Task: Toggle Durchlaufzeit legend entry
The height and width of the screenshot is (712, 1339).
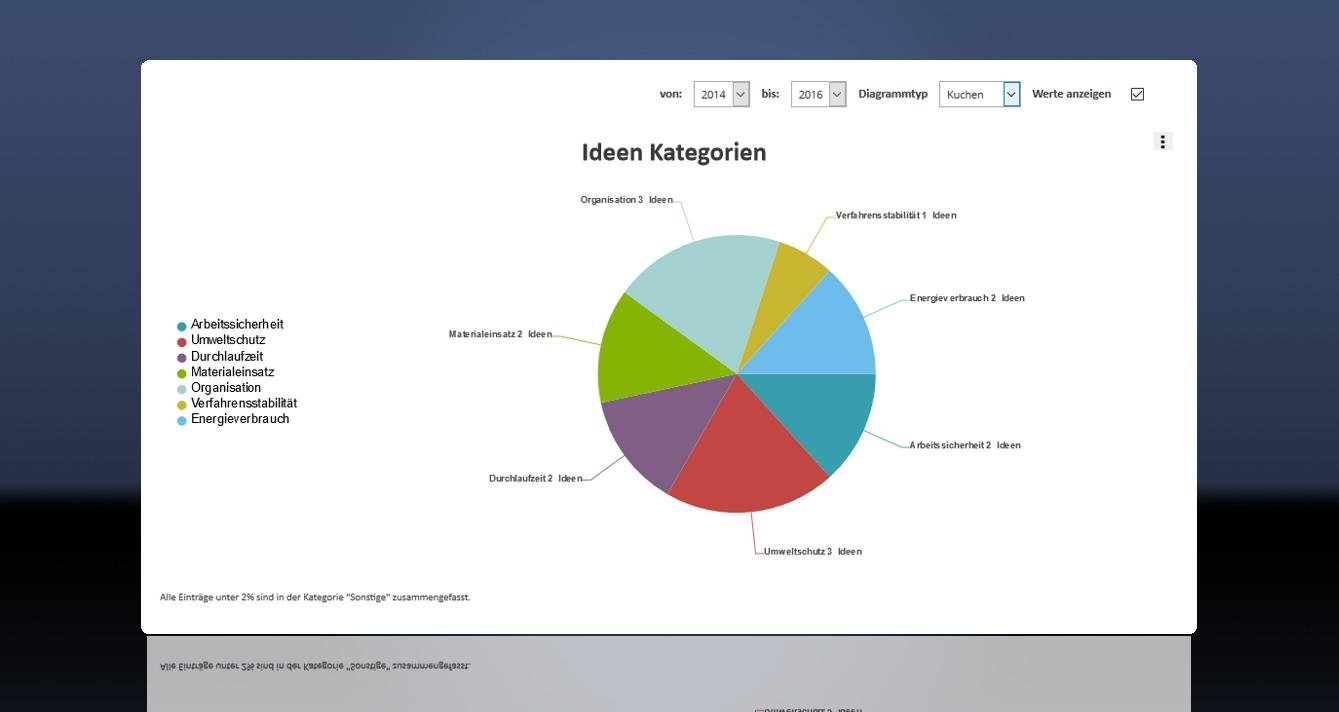Action: (x=220, y=357)
